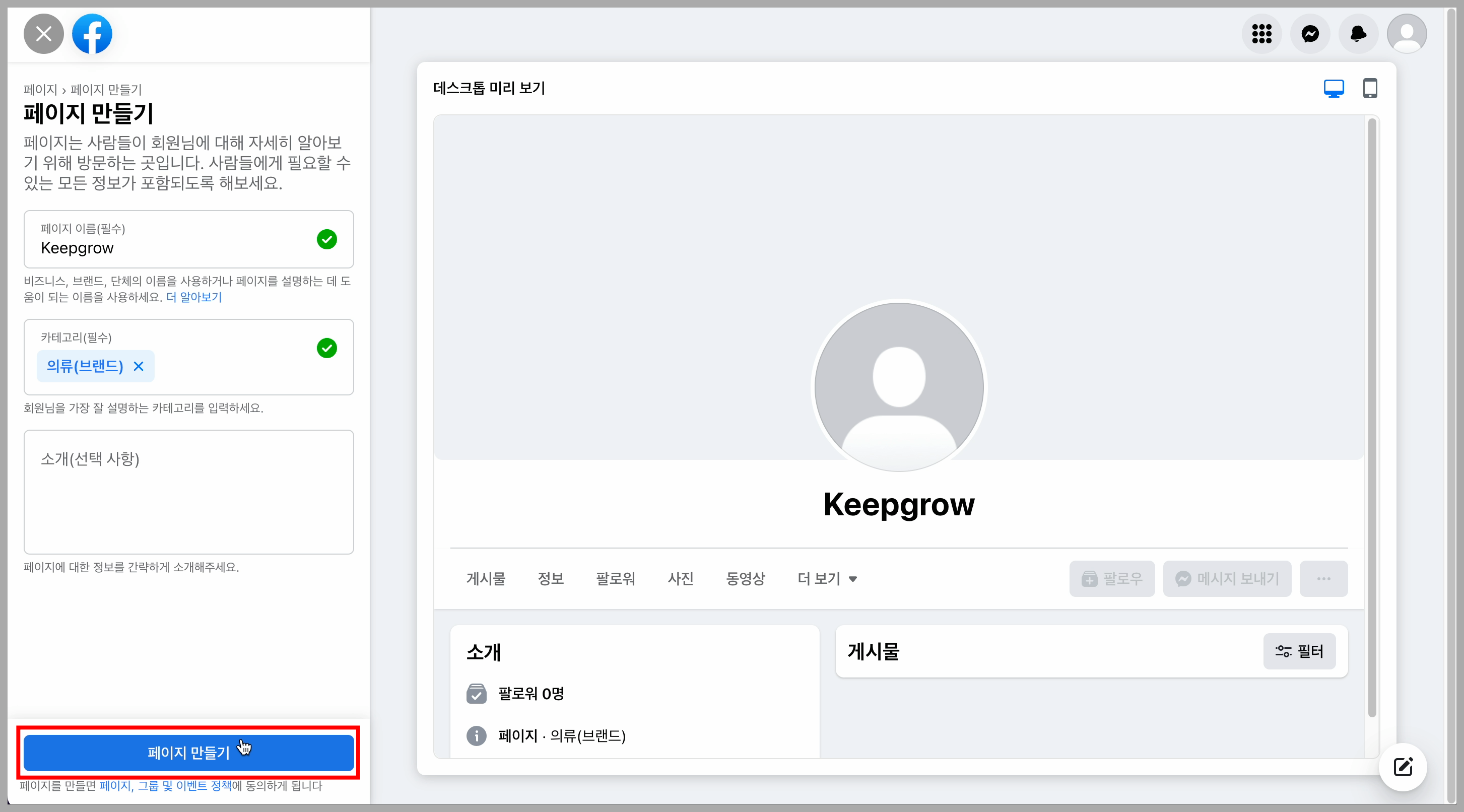Open the notifications bell
The height and width of the screenshot is (812, 1464).
point(1358,34)
